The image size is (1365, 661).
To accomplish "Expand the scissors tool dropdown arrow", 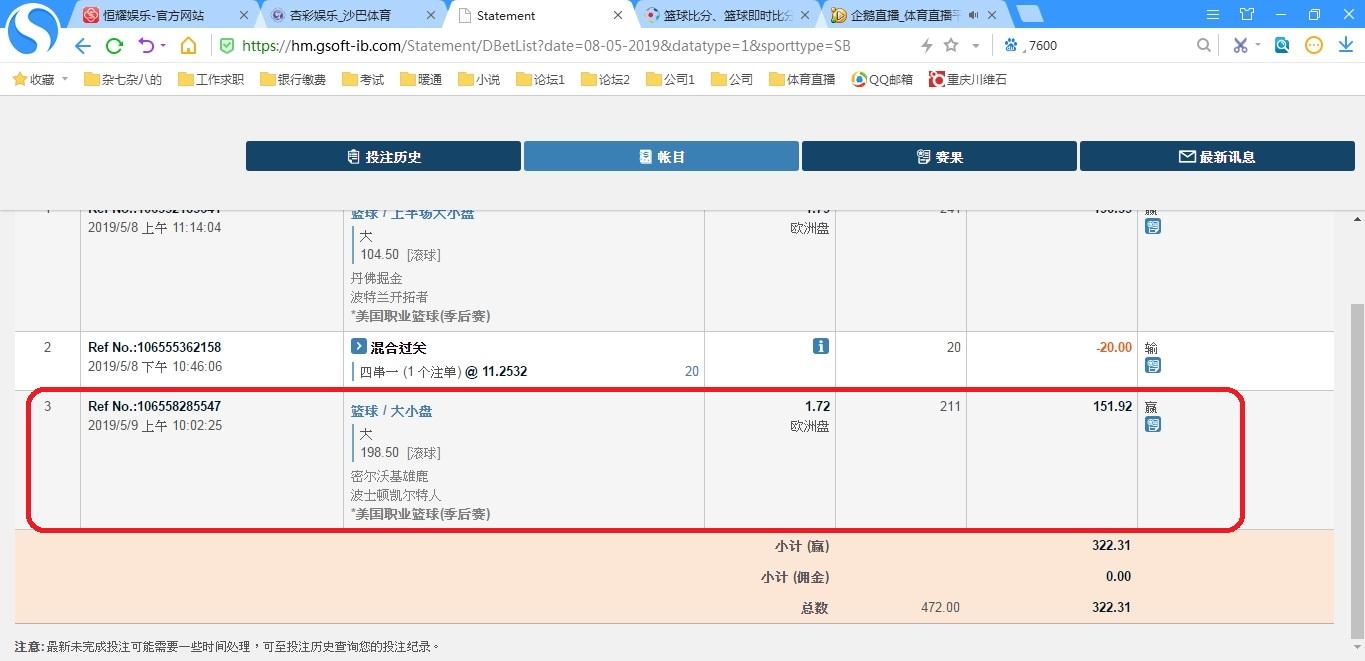I will (x=1258, y=46).
